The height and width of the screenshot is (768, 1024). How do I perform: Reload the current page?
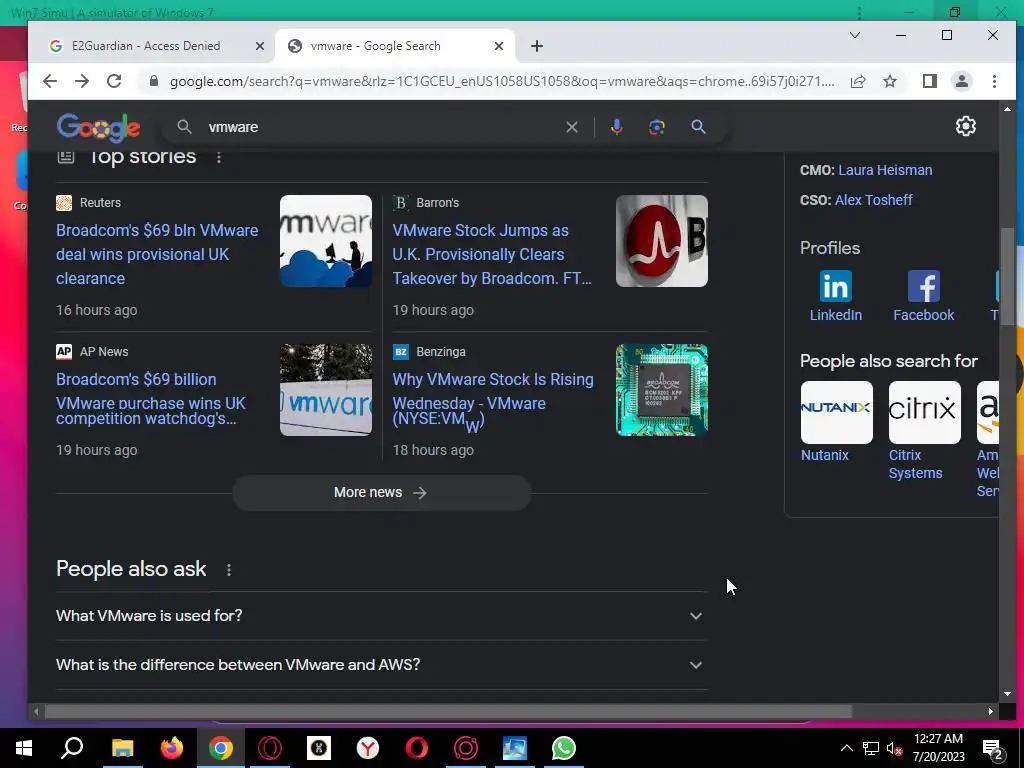(x=114, y=81)
